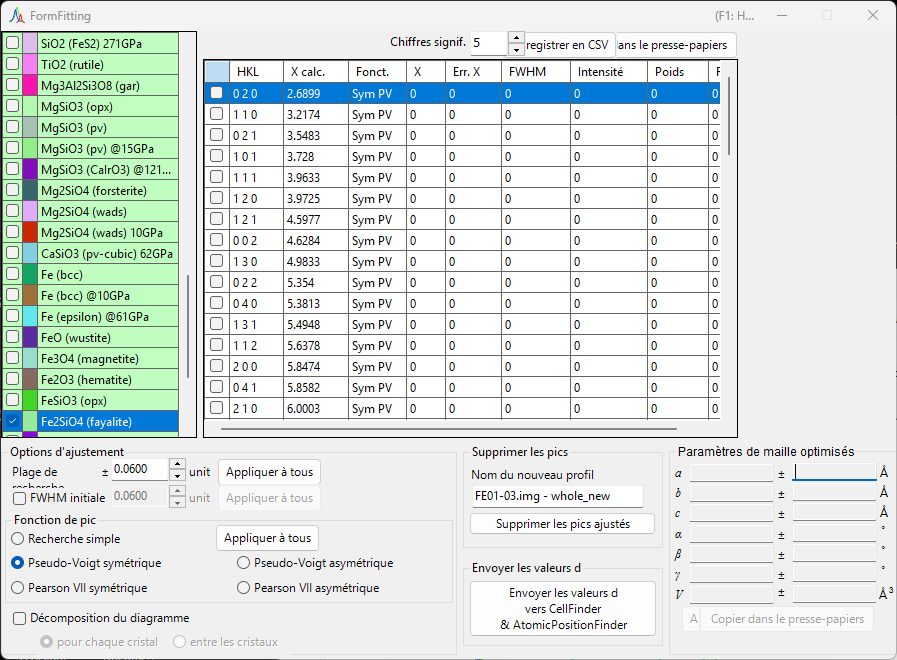This screenshot has width=897, height=660.
Task: Click the small A button beside Copier
Action: (693, 619)
